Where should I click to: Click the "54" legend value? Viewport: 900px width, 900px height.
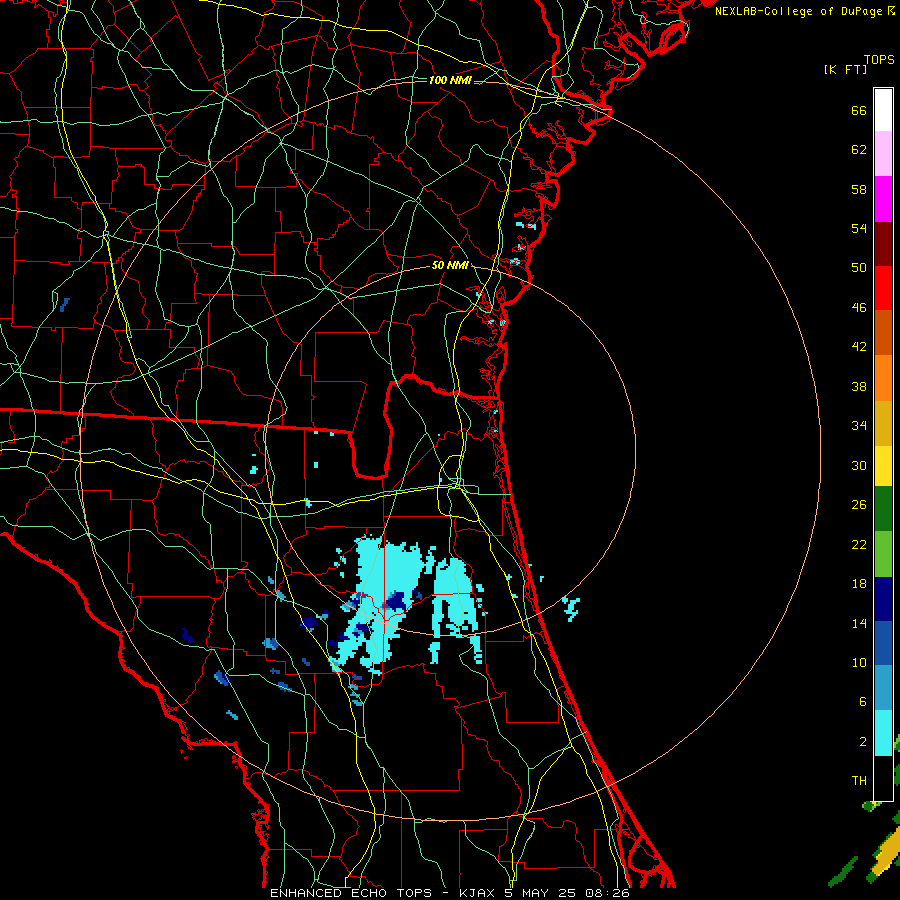pyautogui.click(x=859, y=228)
